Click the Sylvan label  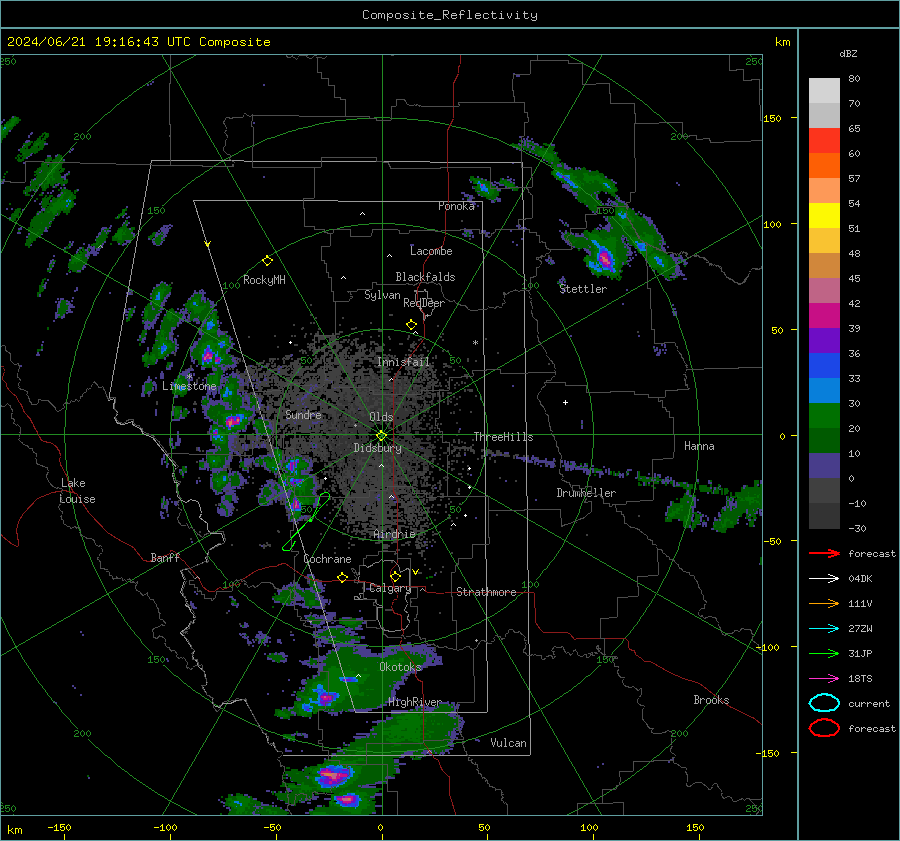coord(382,295)
